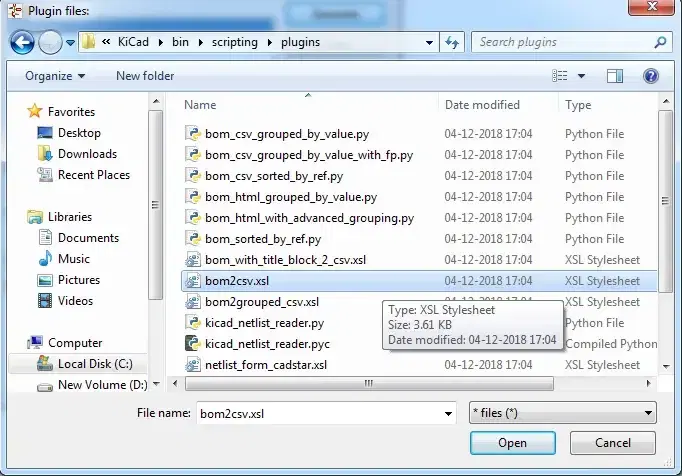The image size is (682, 476).
Task: Select file bom_csv_sorted_by_ref.py
Action: pos(274,176)
